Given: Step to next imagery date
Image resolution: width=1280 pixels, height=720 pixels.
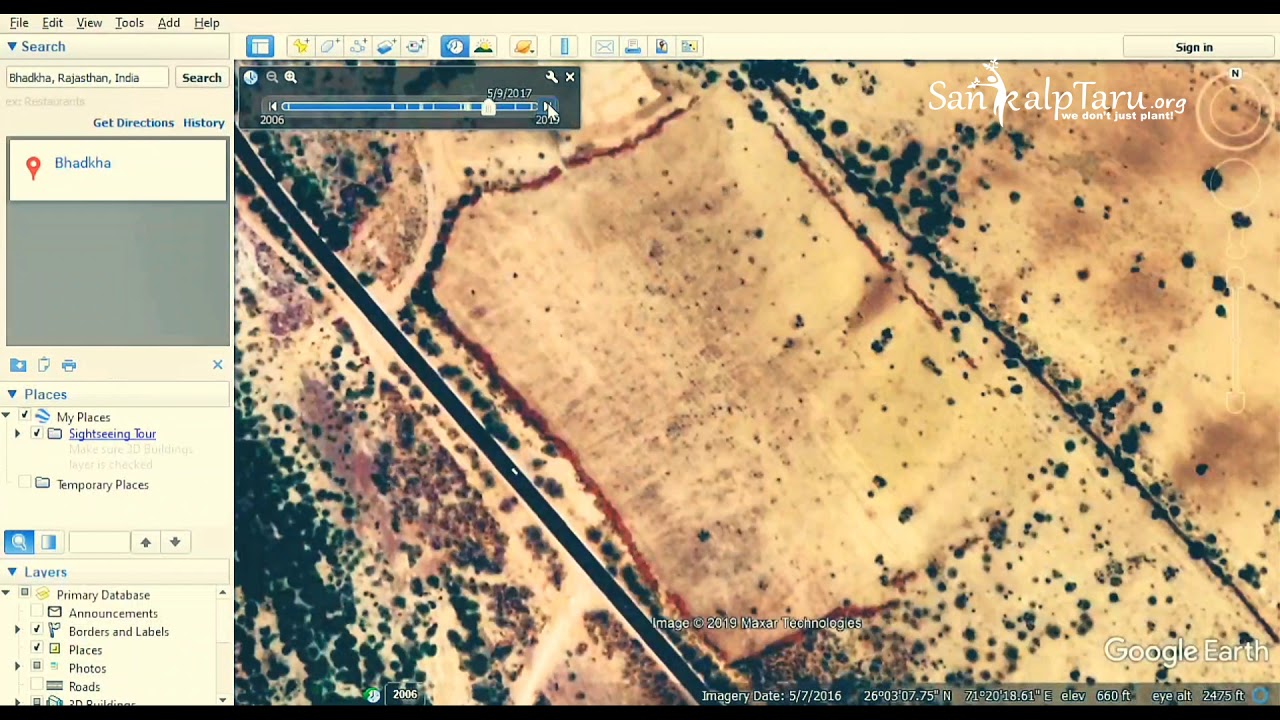Looking at the screenshot, I should coord(548,106).
